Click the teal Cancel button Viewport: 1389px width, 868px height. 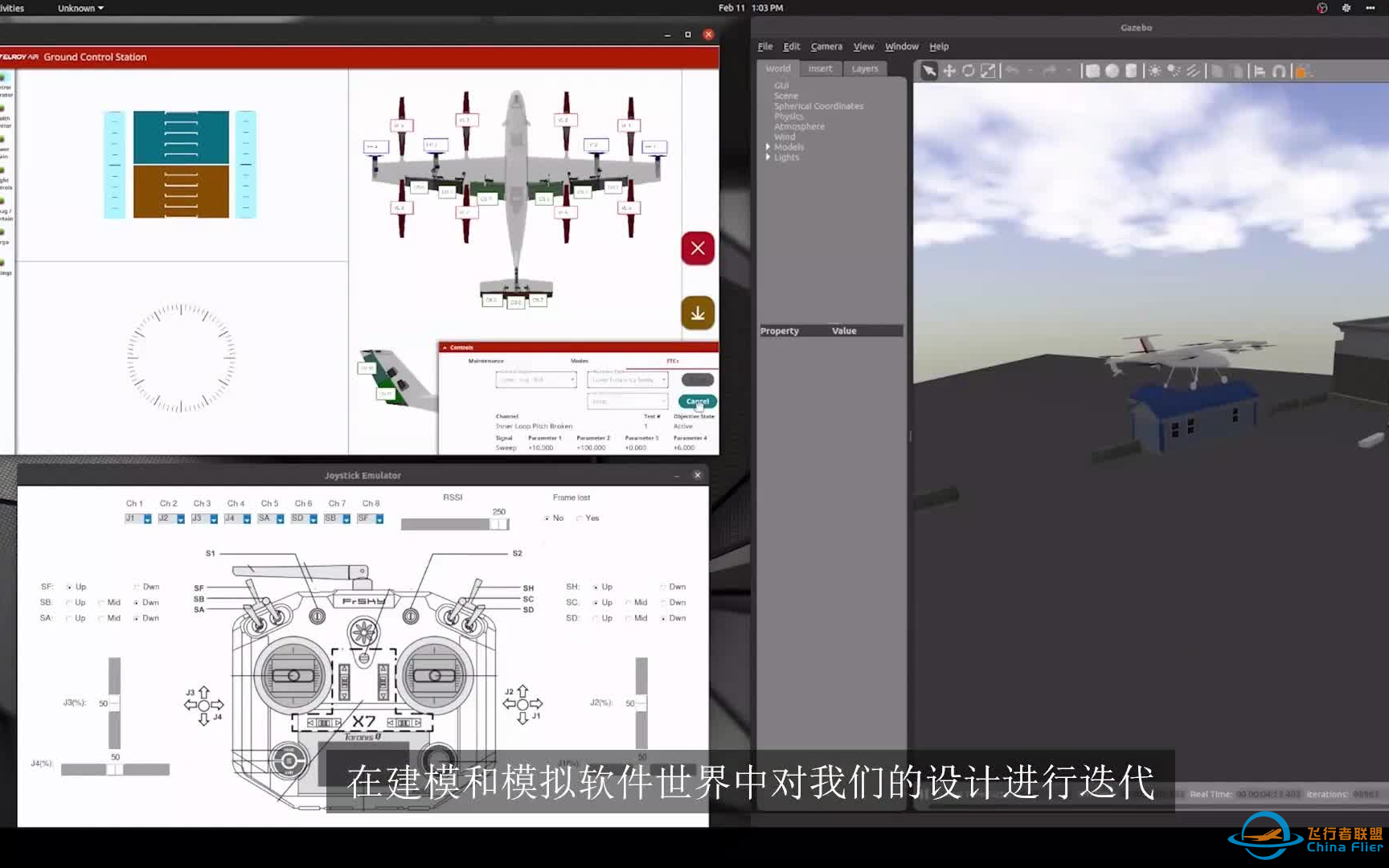[697, 401]
